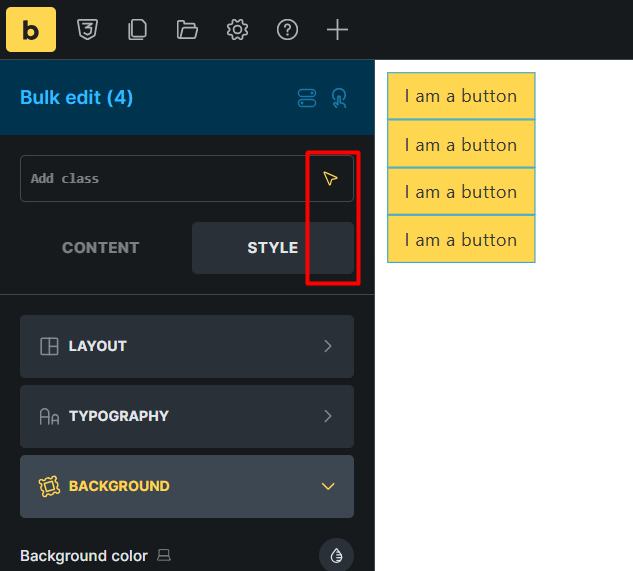Image resolution: width=633 pixels, height=571 pixels.
Task: Open the templates folder icon
Action: (x=187, y=29)
